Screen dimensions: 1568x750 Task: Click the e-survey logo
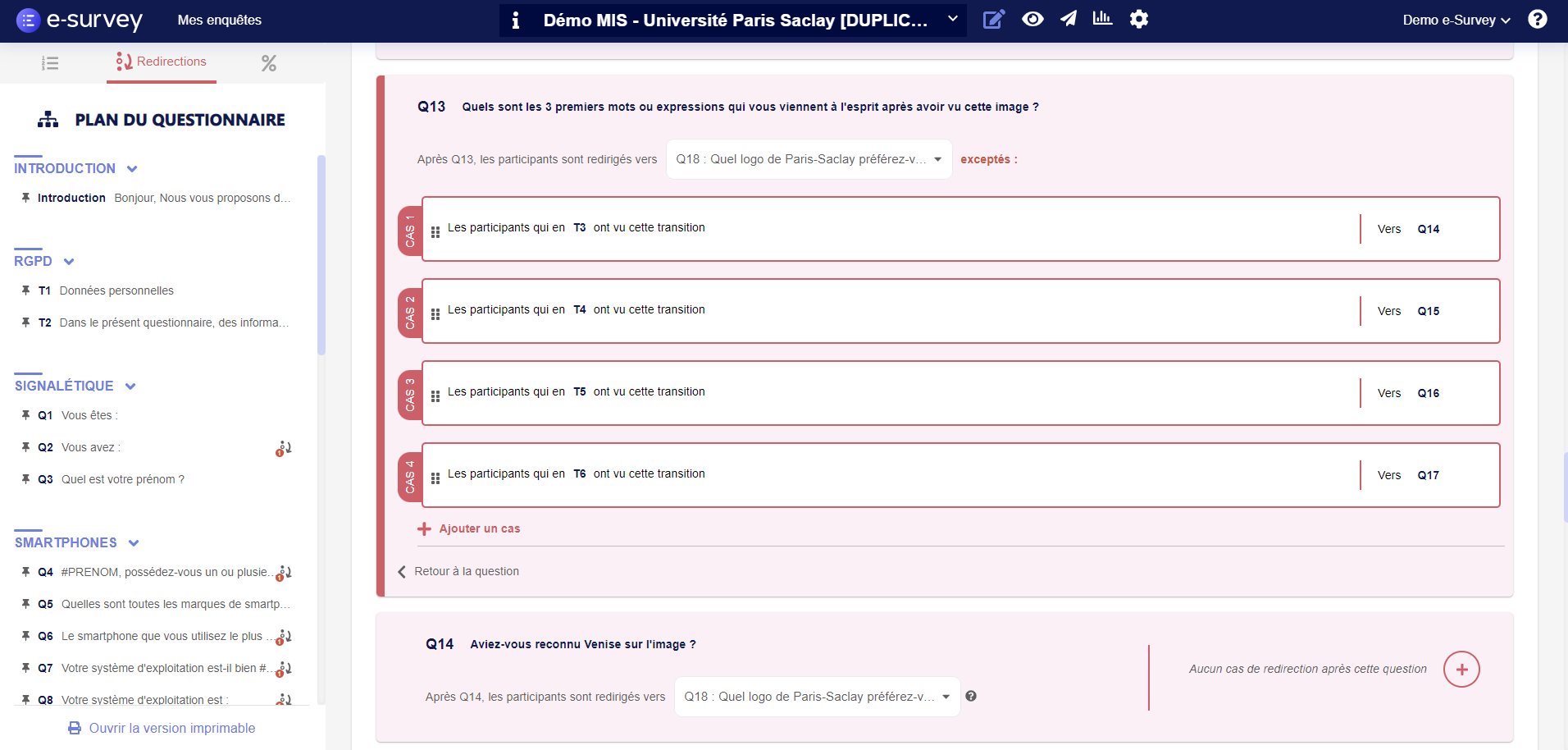point(80,21)
